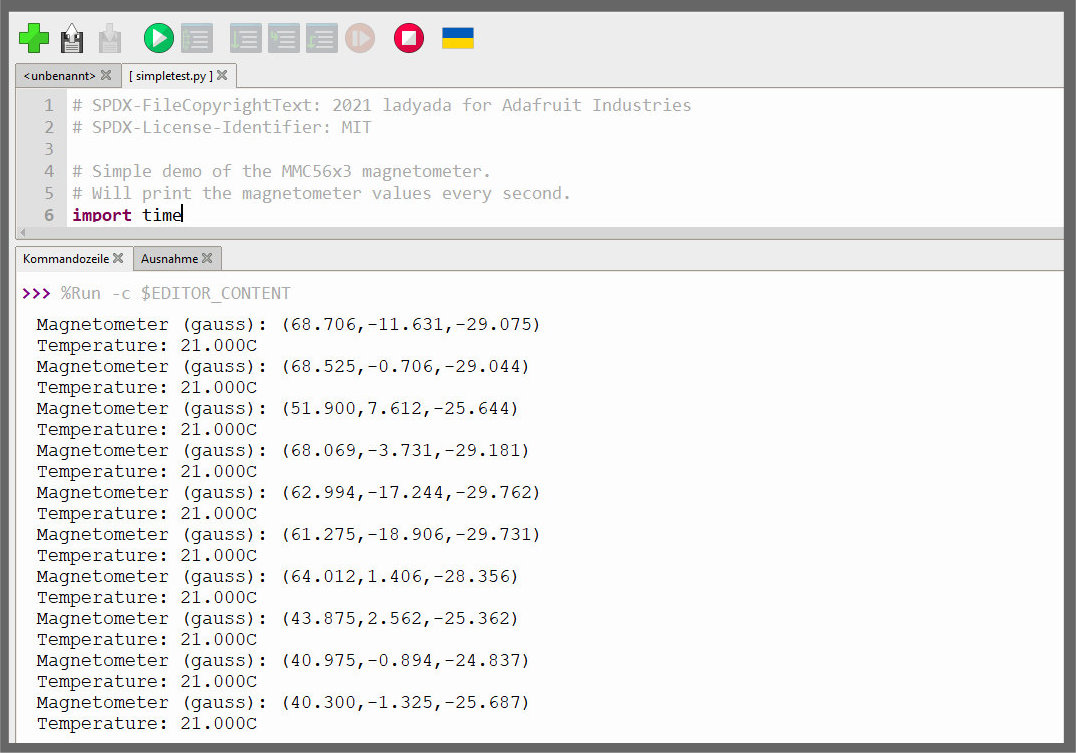This screenshot has height=753, width=1076.
Task: Run the current script with green play button
Action: 158,39
